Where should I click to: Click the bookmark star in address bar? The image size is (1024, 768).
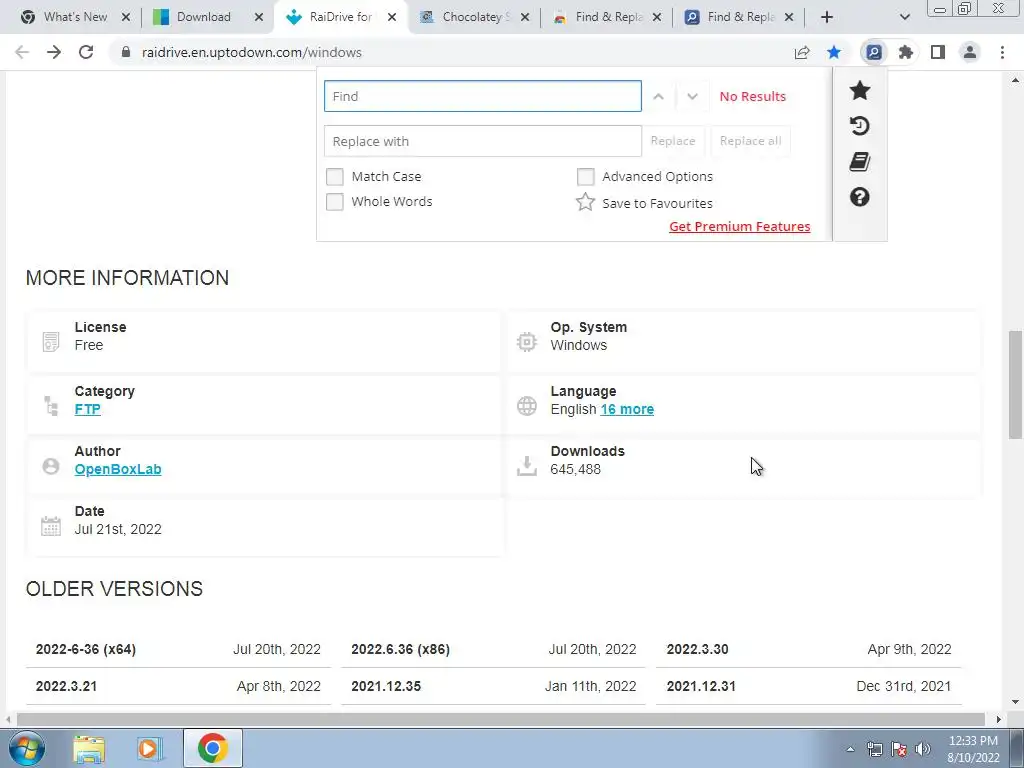pyautogui.click(x=834, y=52)
